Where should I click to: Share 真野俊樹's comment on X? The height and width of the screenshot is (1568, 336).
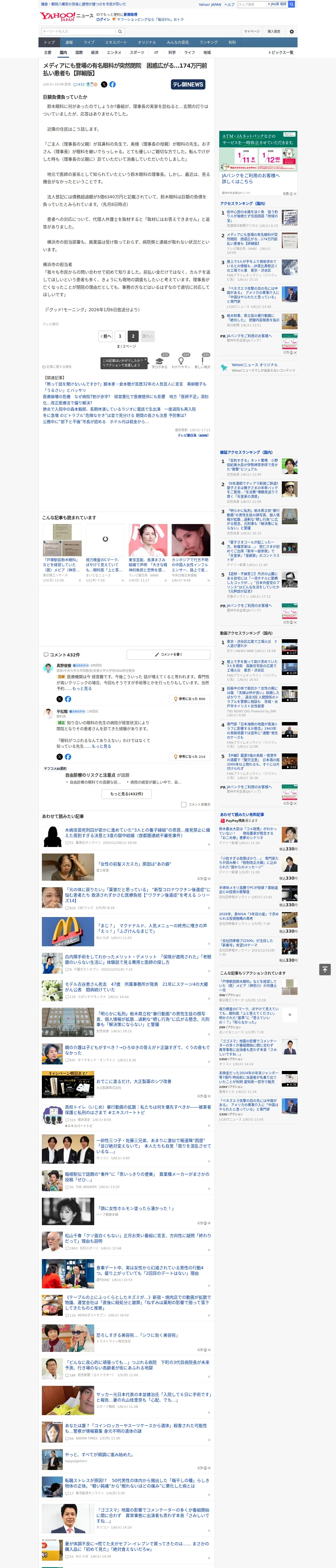pyautogui.click(x=60, y=699)
